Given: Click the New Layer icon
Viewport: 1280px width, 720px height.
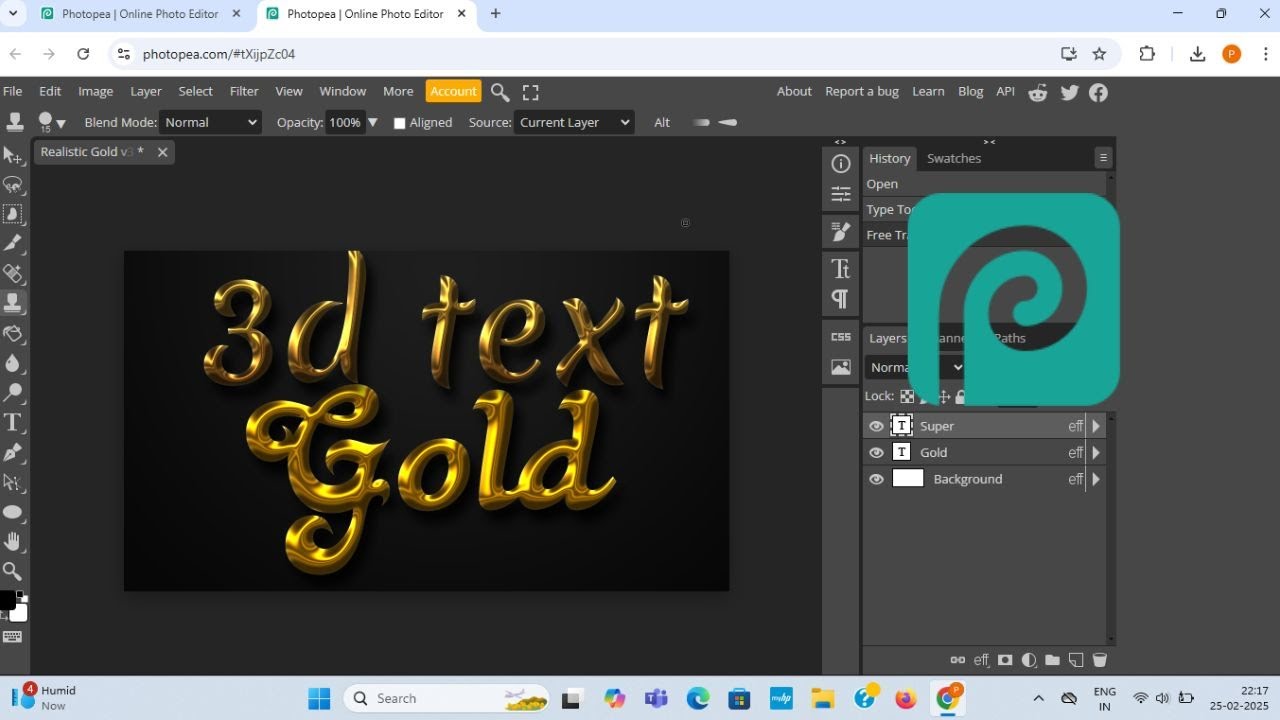Looking at the screenshot, I should pos(1076,660).
